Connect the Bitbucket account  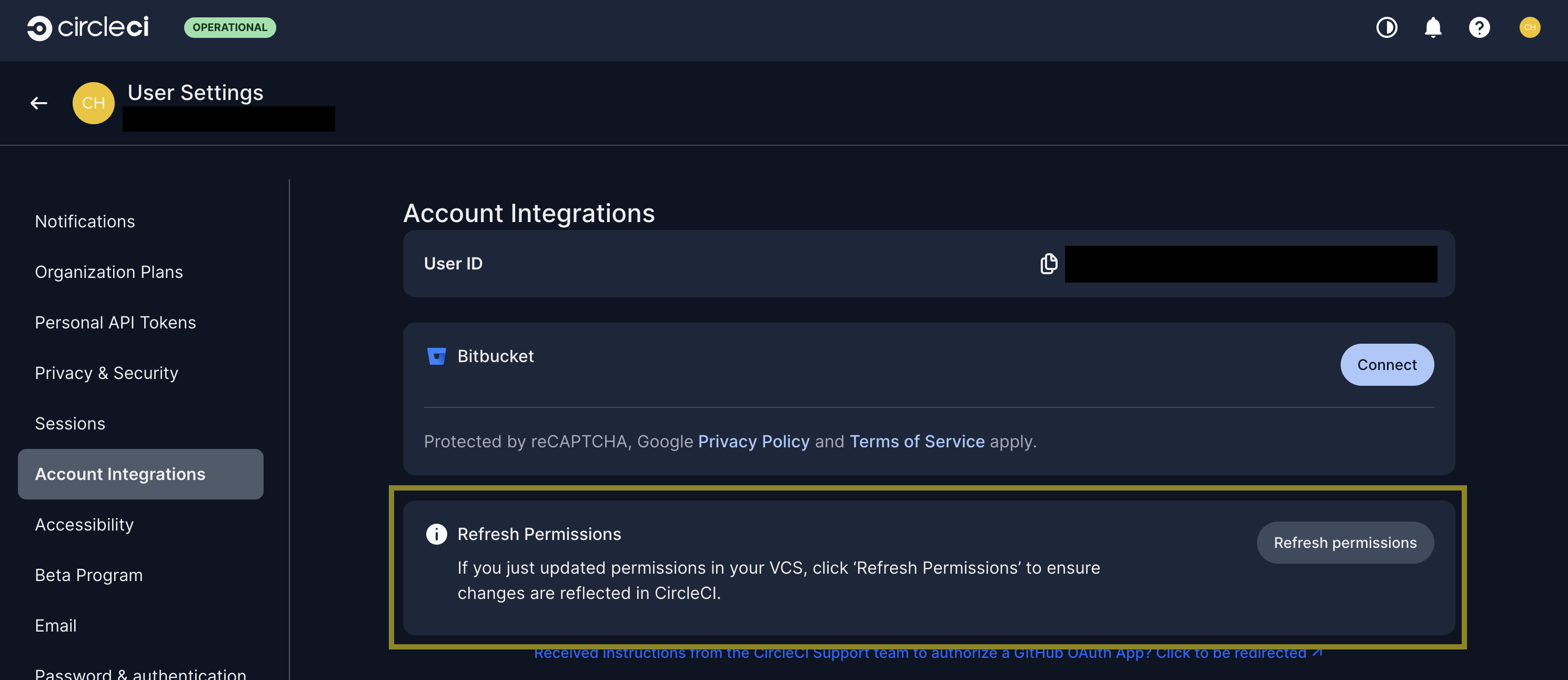(x=1387, y=365)
